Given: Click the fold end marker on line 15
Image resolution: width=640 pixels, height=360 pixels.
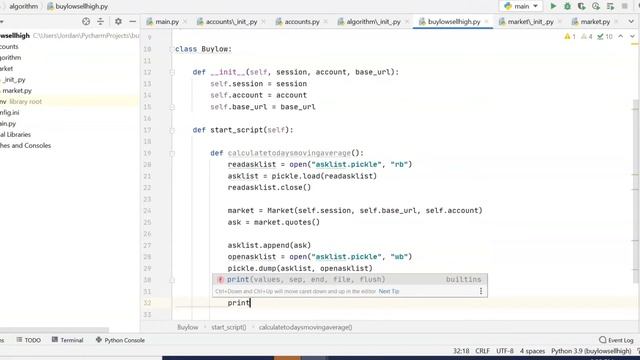Looking at the screenshot, I should click(172, 107).
